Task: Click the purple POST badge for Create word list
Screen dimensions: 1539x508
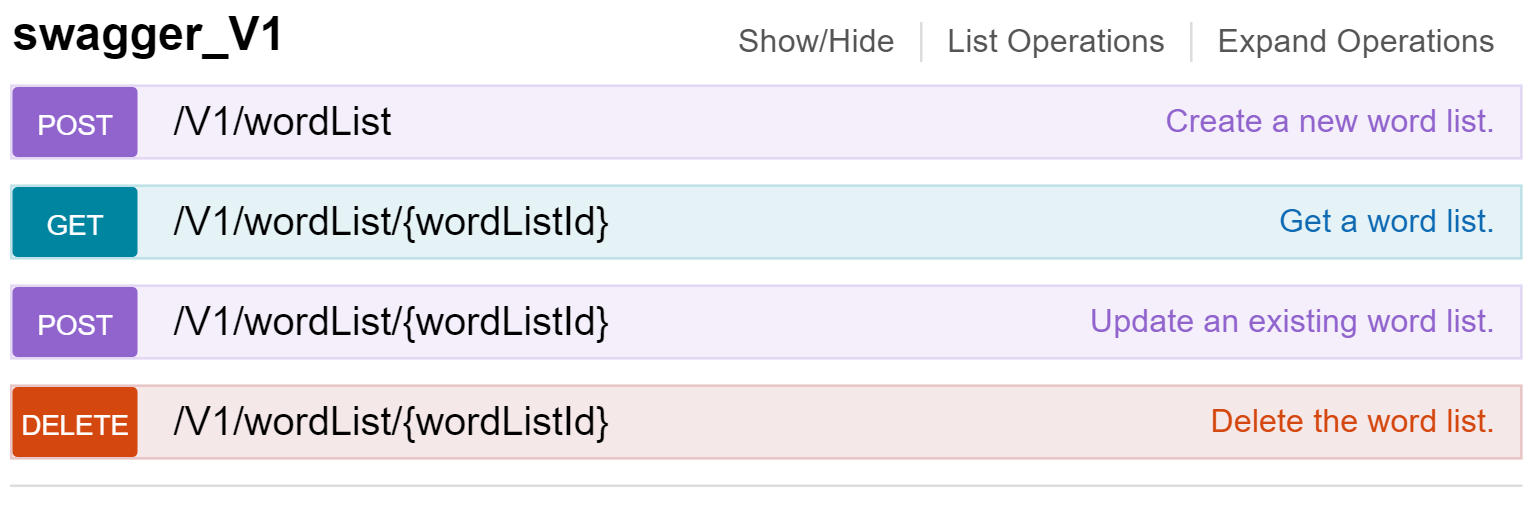Action: pos(75,123)
